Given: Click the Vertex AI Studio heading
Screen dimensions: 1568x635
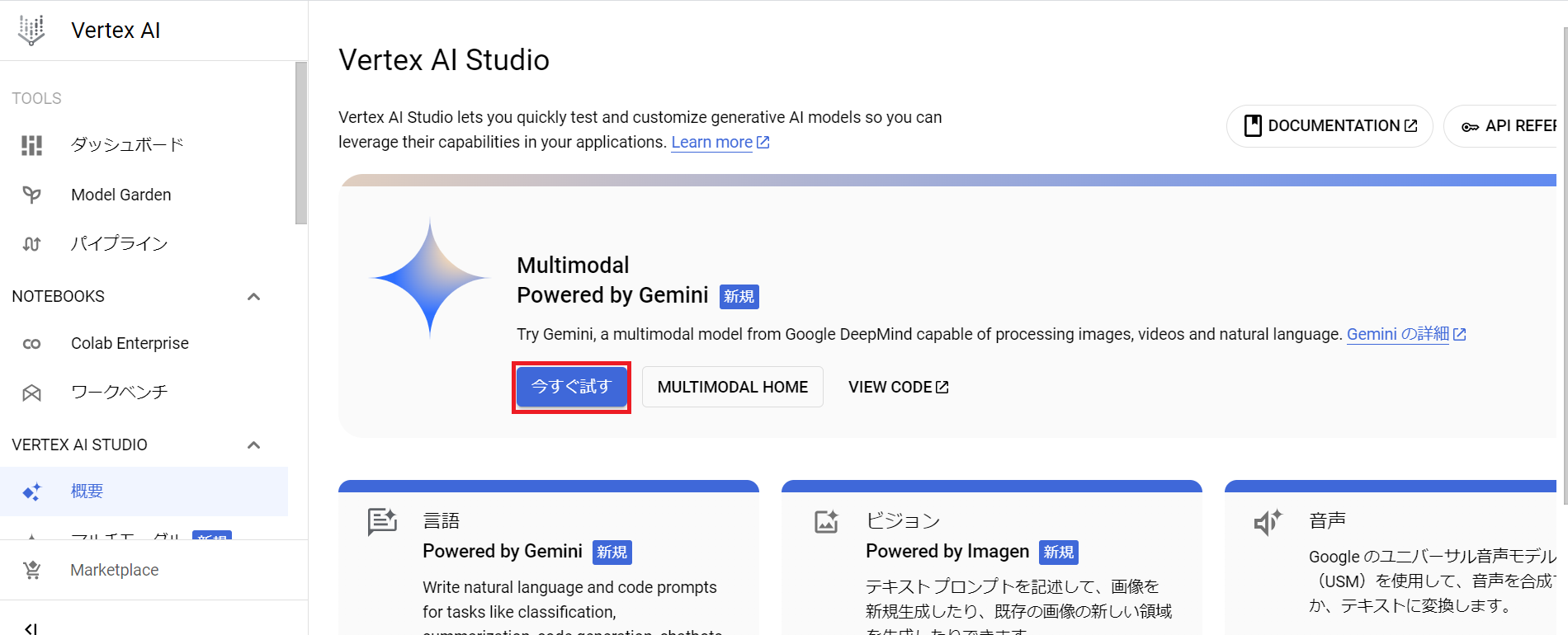Looking at the screenshot, I should tap(444, 60).
